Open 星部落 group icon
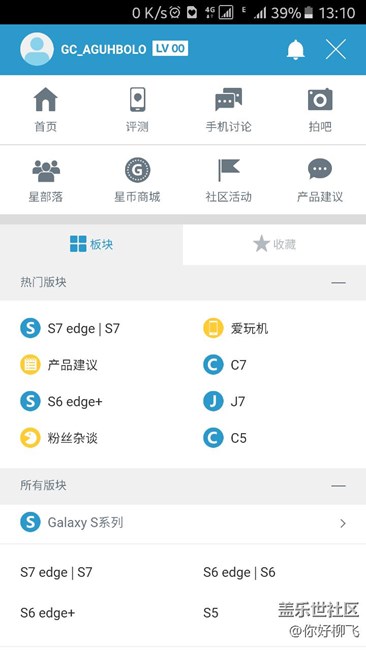This screenshot has width=366, height=650. click(x=46, y=171)
